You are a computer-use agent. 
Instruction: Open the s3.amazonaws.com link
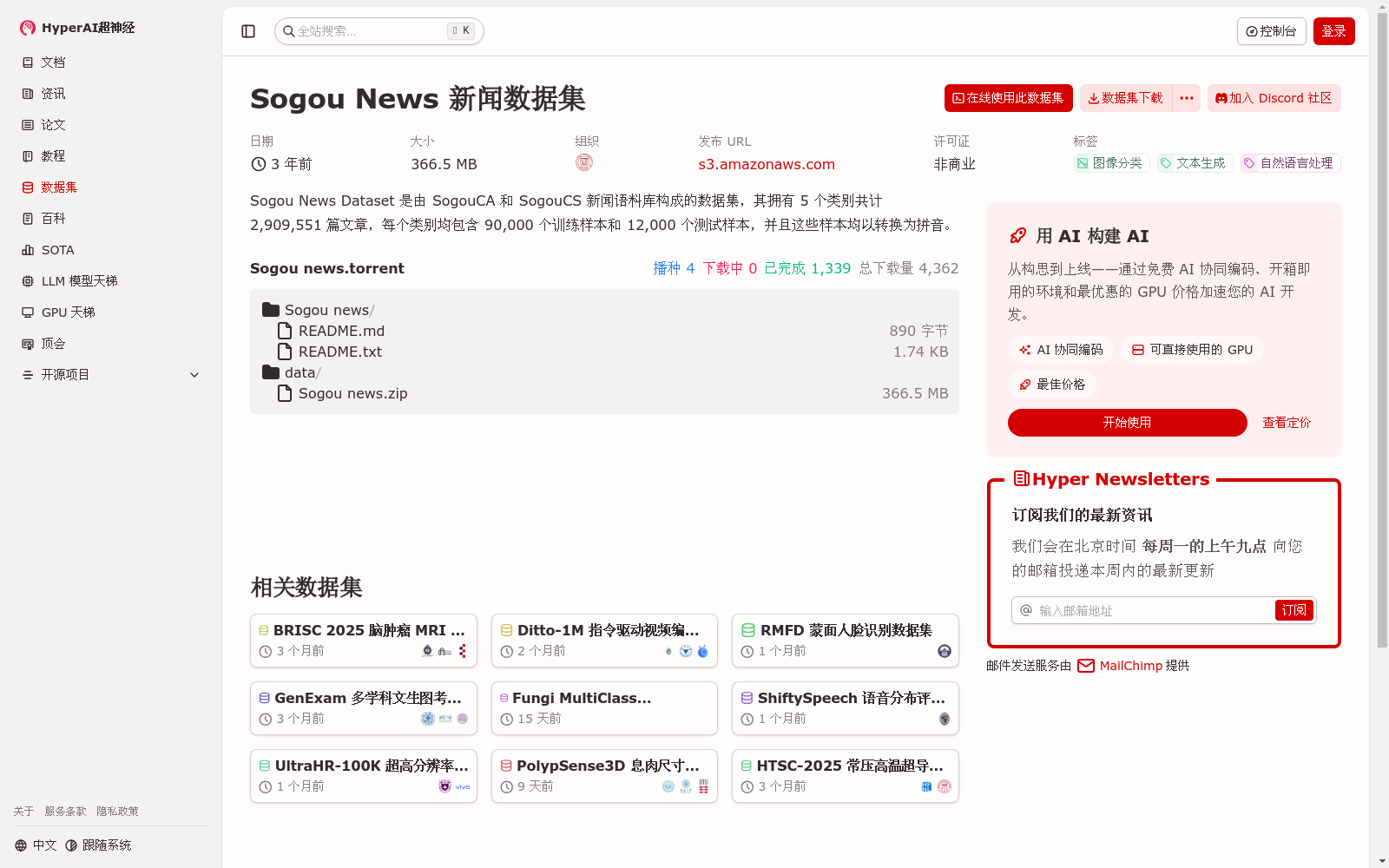(767, 164)
